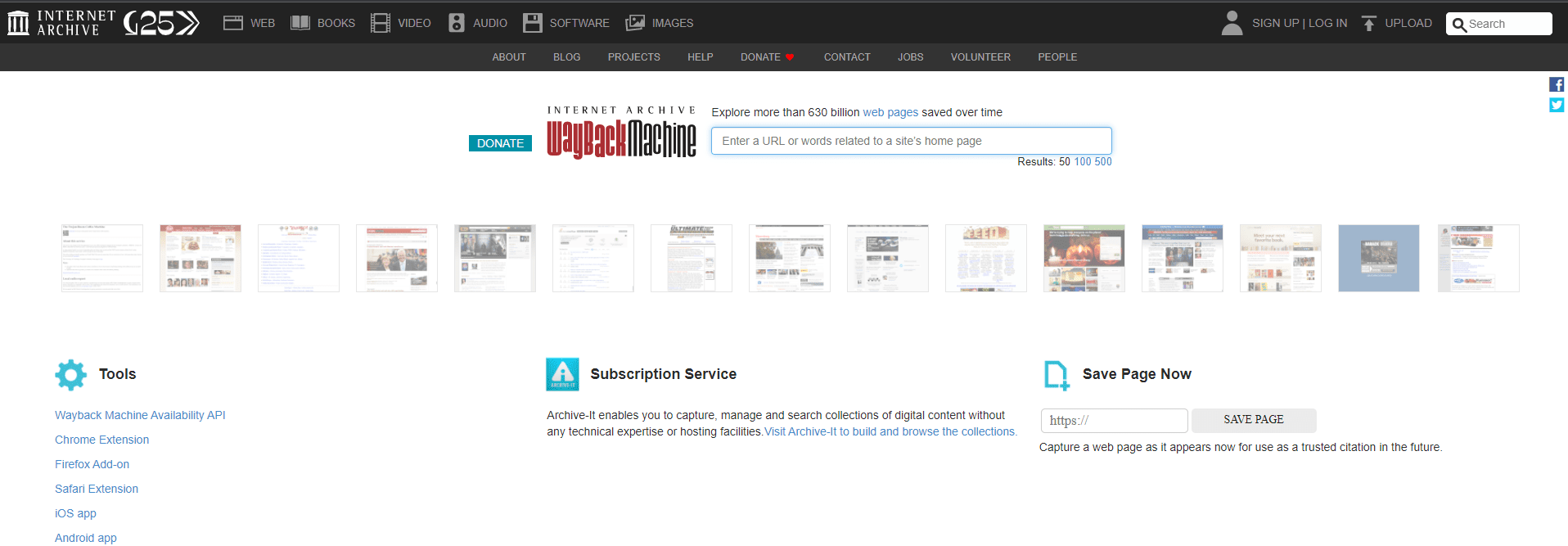Open the PEOPLE menu item
Image resolution: width=1568 pixels, height=546 pixels.
1057,57
